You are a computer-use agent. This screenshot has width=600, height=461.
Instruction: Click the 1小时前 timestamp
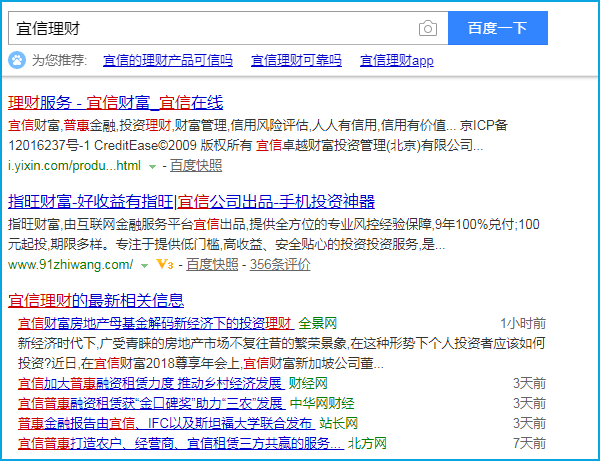coord(523,324)
